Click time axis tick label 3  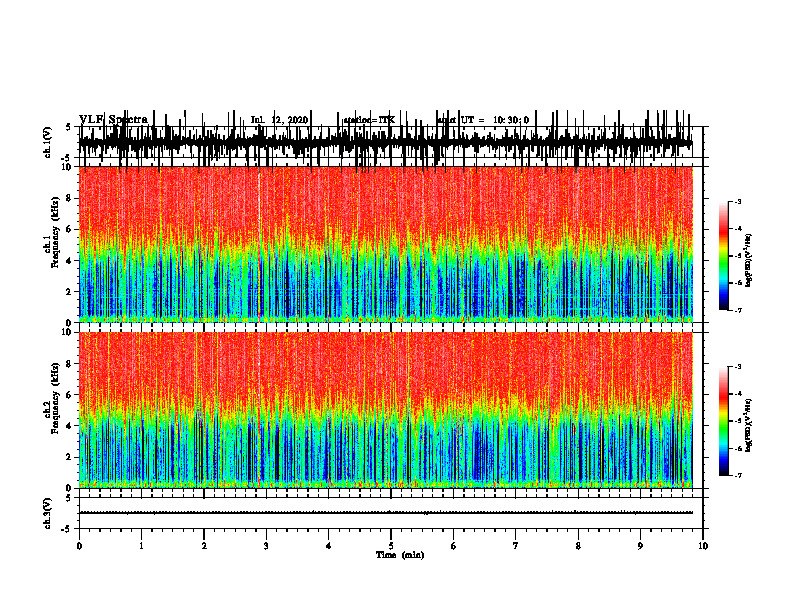click(x=266, y=546)
